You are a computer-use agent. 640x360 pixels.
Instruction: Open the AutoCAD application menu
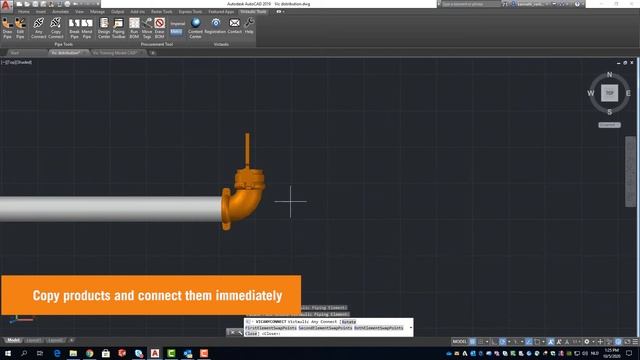click(x=6, y=5)
